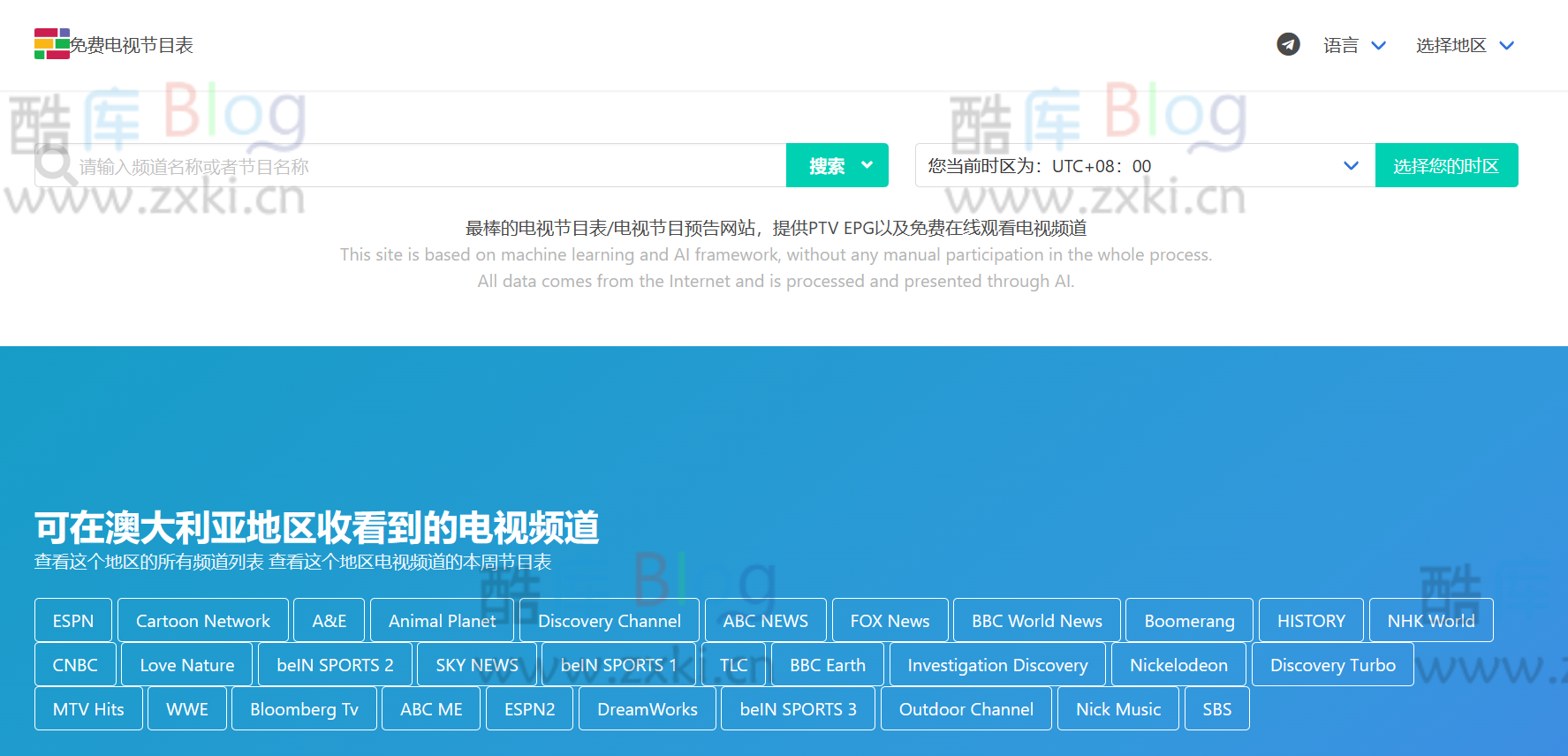Choose the TLC channel tag
This screenshot has width=1568, height=756.
coord(733,664)
